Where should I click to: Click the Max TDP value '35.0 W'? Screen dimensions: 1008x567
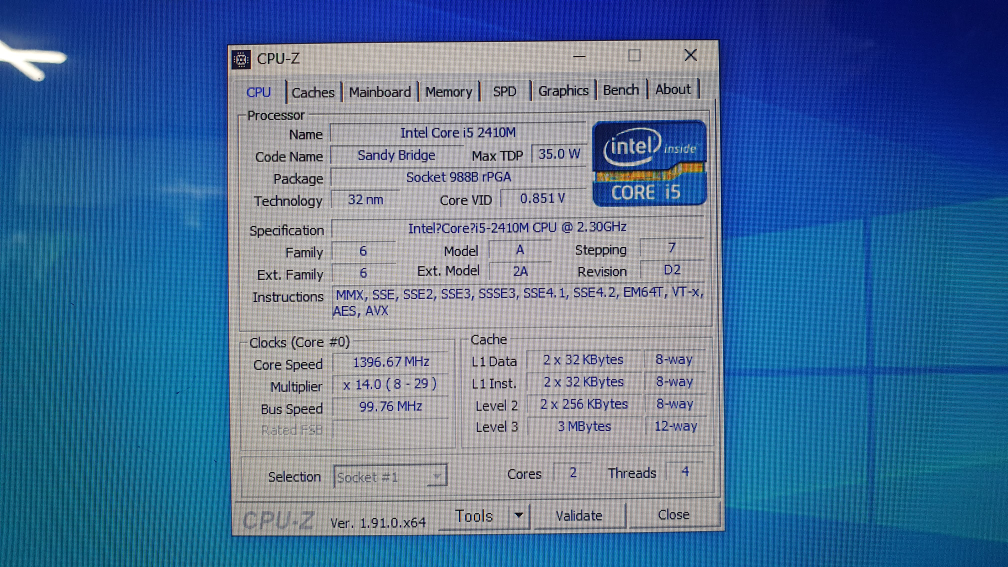[559, 154]
